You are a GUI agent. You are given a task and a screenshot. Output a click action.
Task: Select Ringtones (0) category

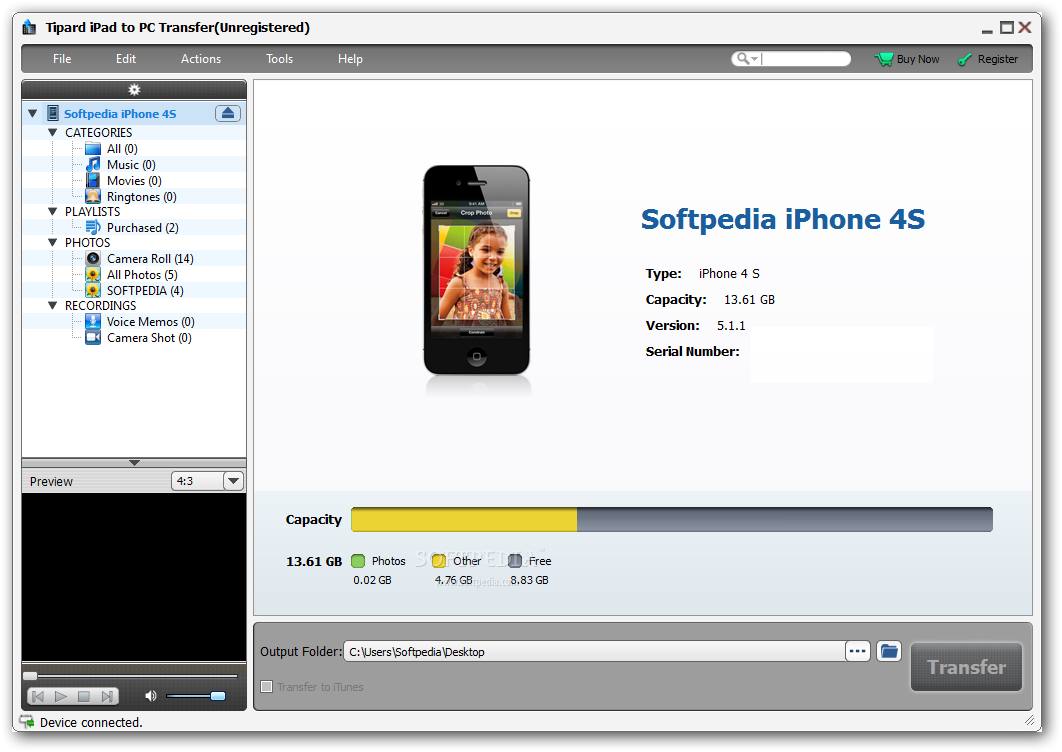tap(142, 196)
